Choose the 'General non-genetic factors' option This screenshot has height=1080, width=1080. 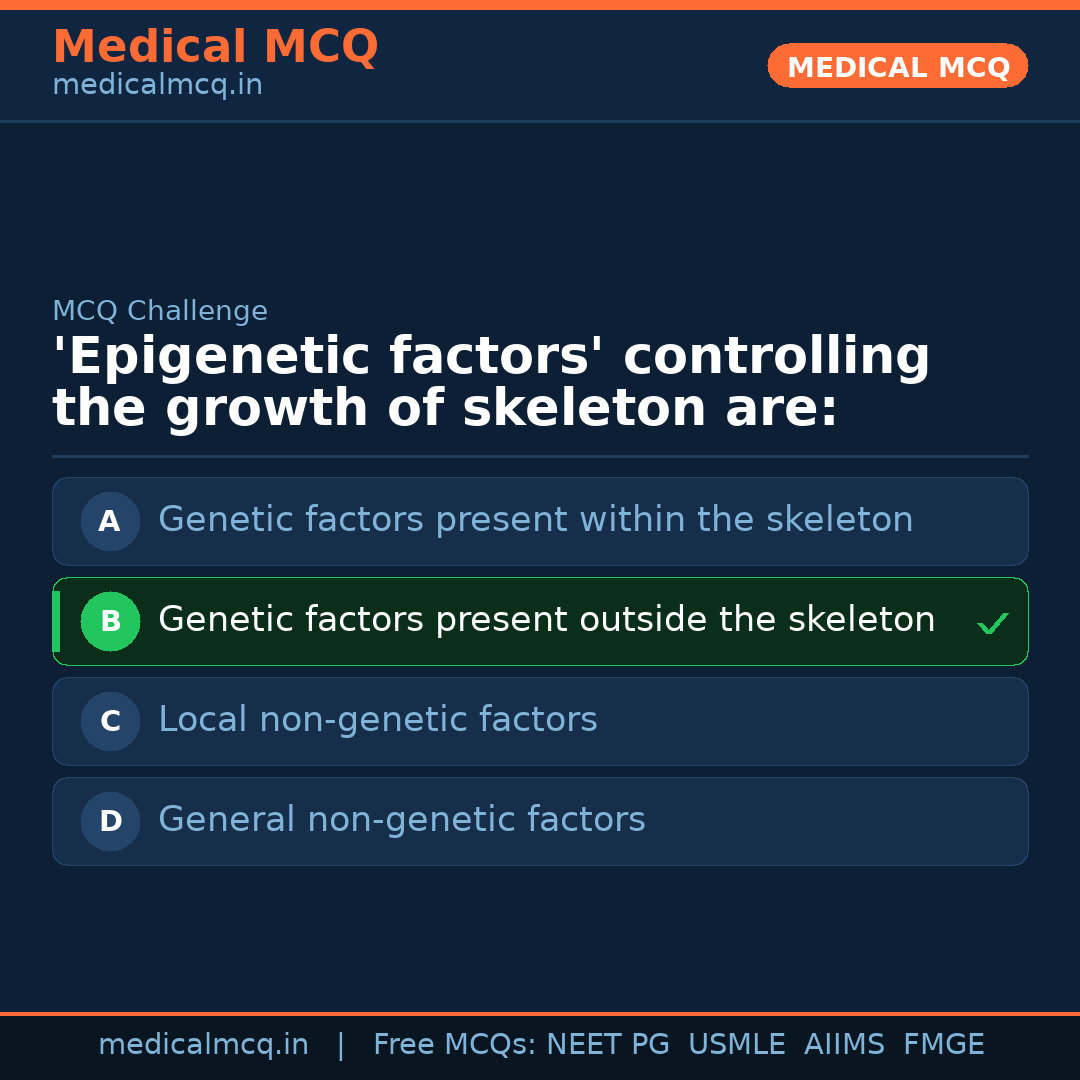pyautogui.click(x=401, y=820)
